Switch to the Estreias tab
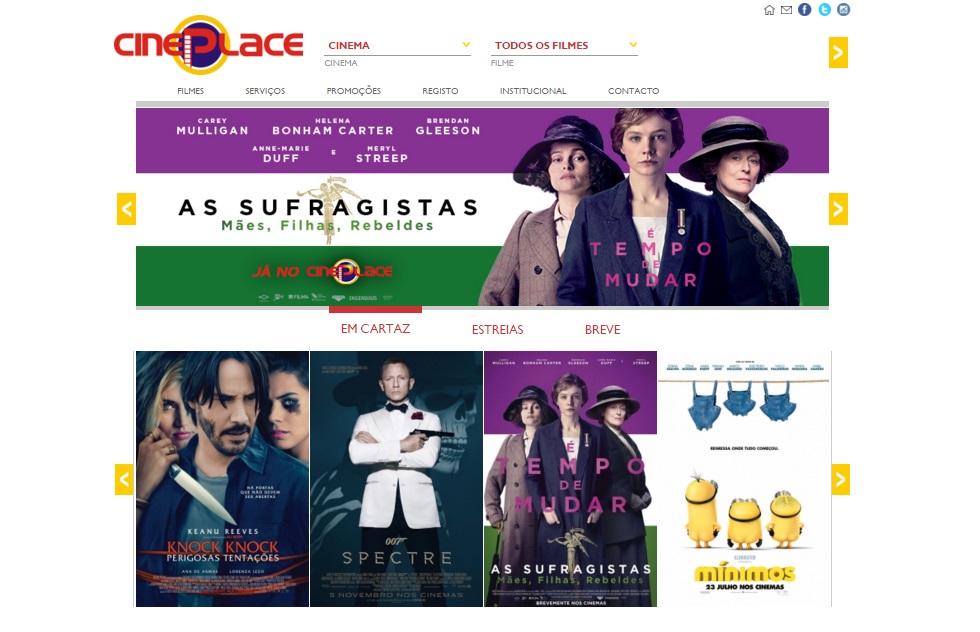This screenshot has width=980, height=632. (x=498, y=329)
